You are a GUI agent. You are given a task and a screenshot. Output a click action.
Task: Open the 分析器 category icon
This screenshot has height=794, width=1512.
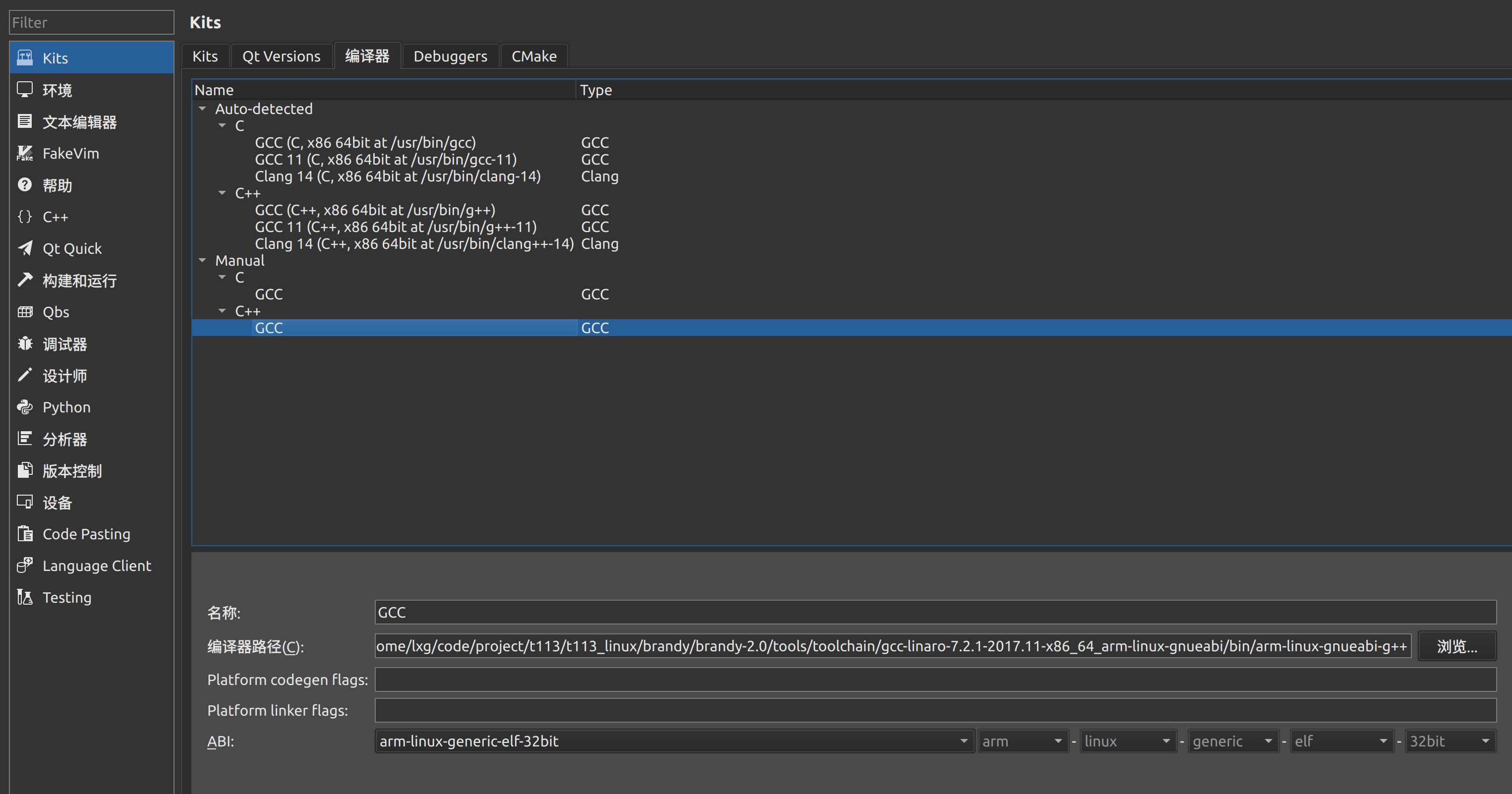25,438
